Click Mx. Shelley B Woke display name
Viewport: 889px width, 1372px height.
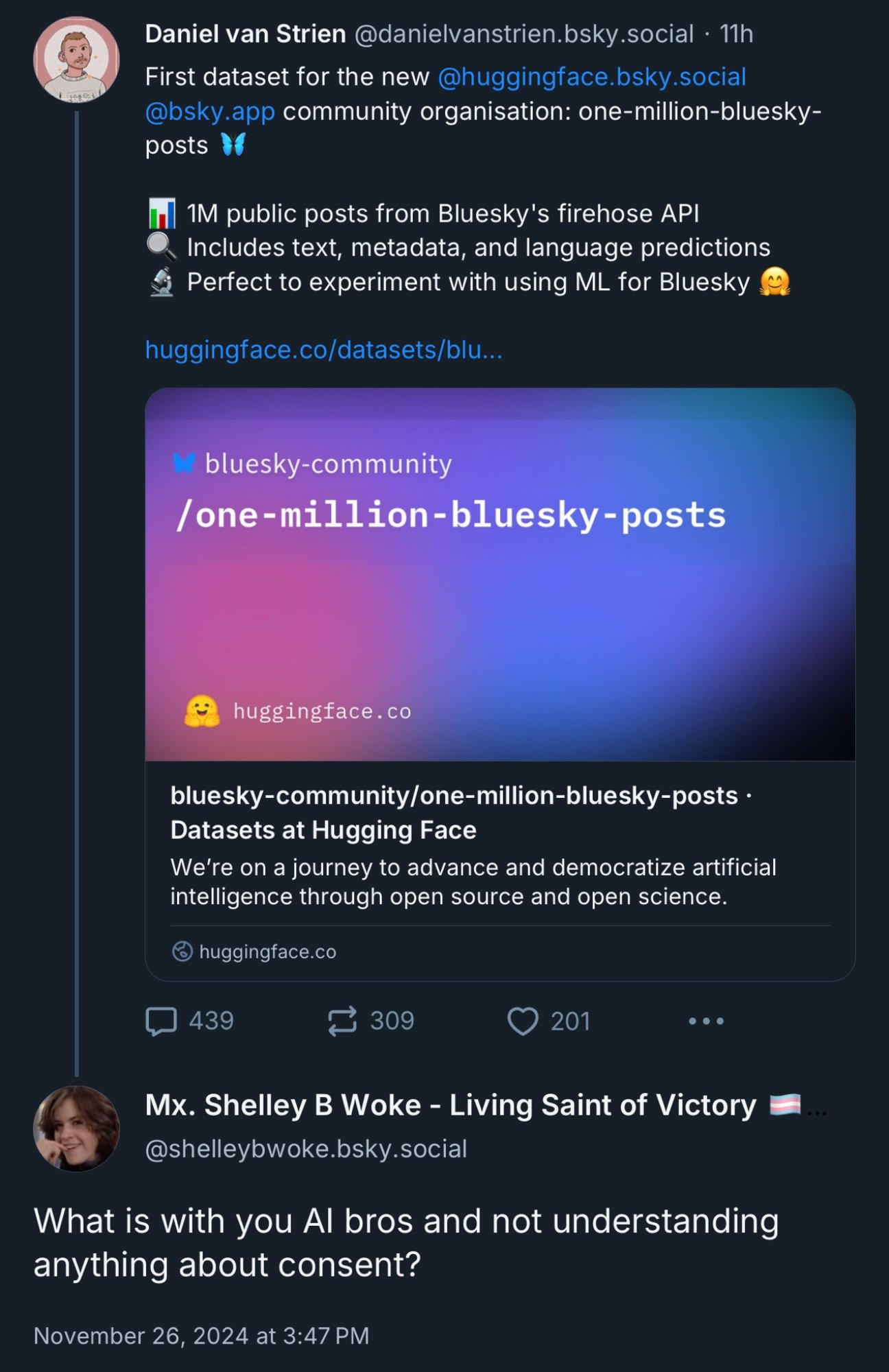point(451,1105)
